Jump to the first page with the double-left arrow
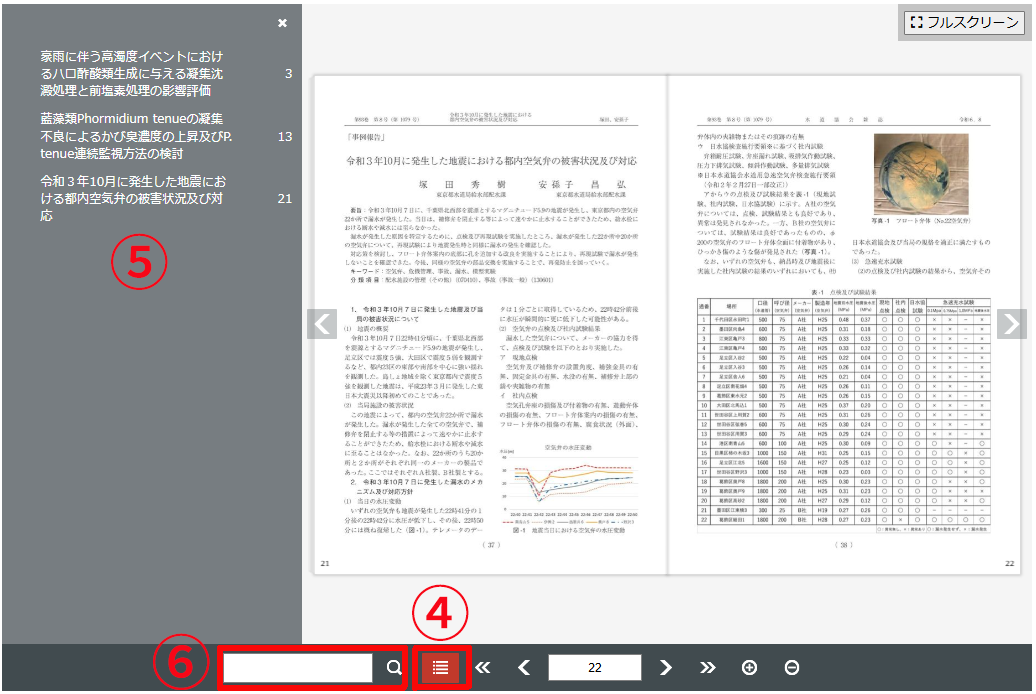1036x694 pixels. (x=483, y=668)
